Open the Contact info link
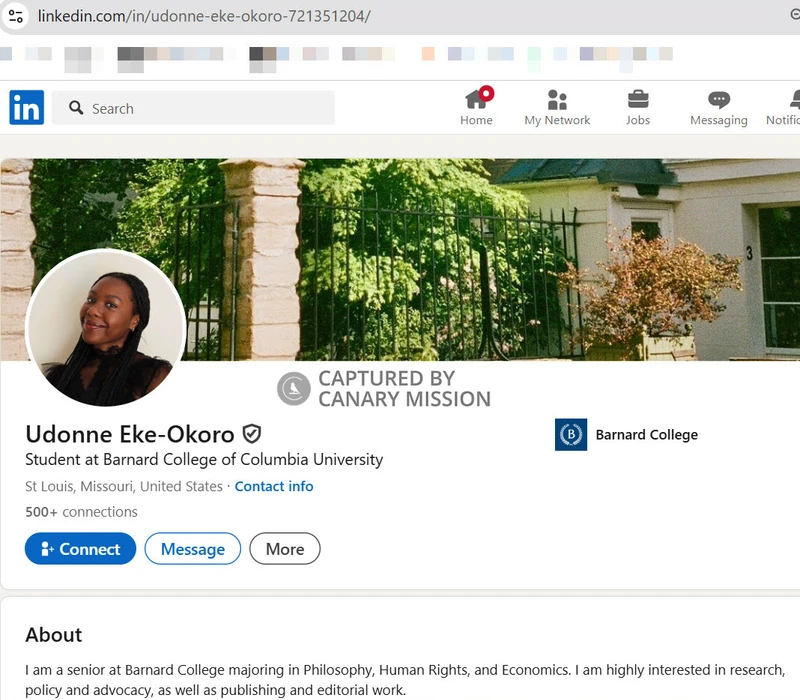Screen dimensions: 800x700 [274, 486]
